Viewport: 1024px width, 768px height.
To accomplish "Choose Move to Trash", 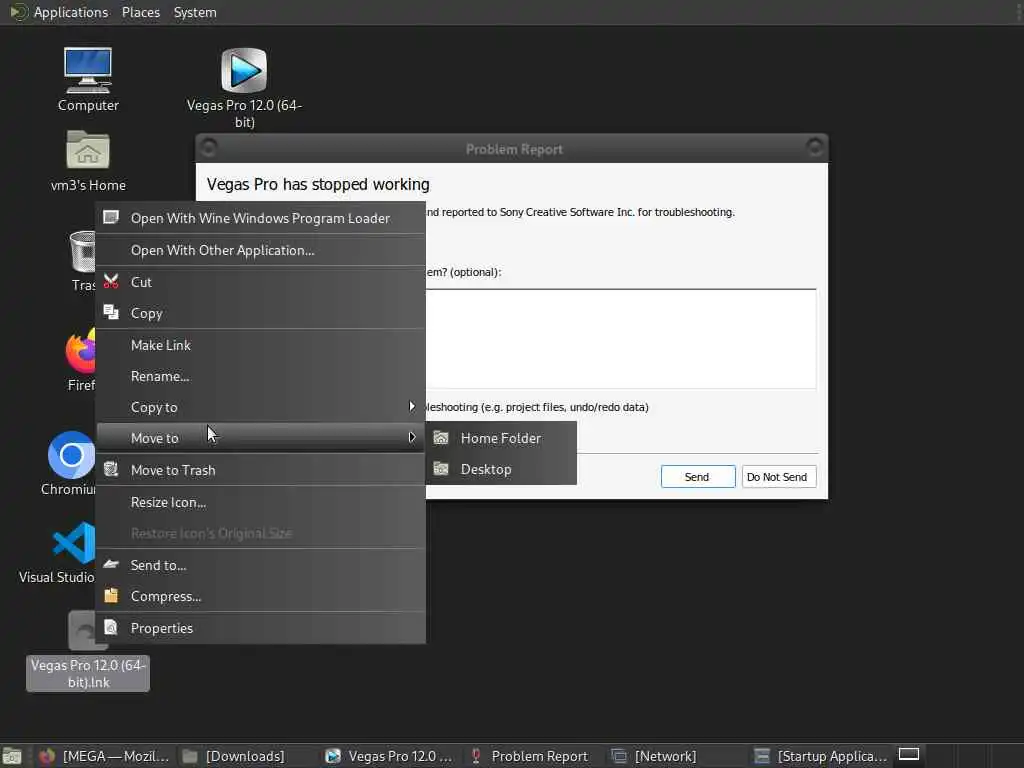I will pyautogui.click(x=261, y=470).
